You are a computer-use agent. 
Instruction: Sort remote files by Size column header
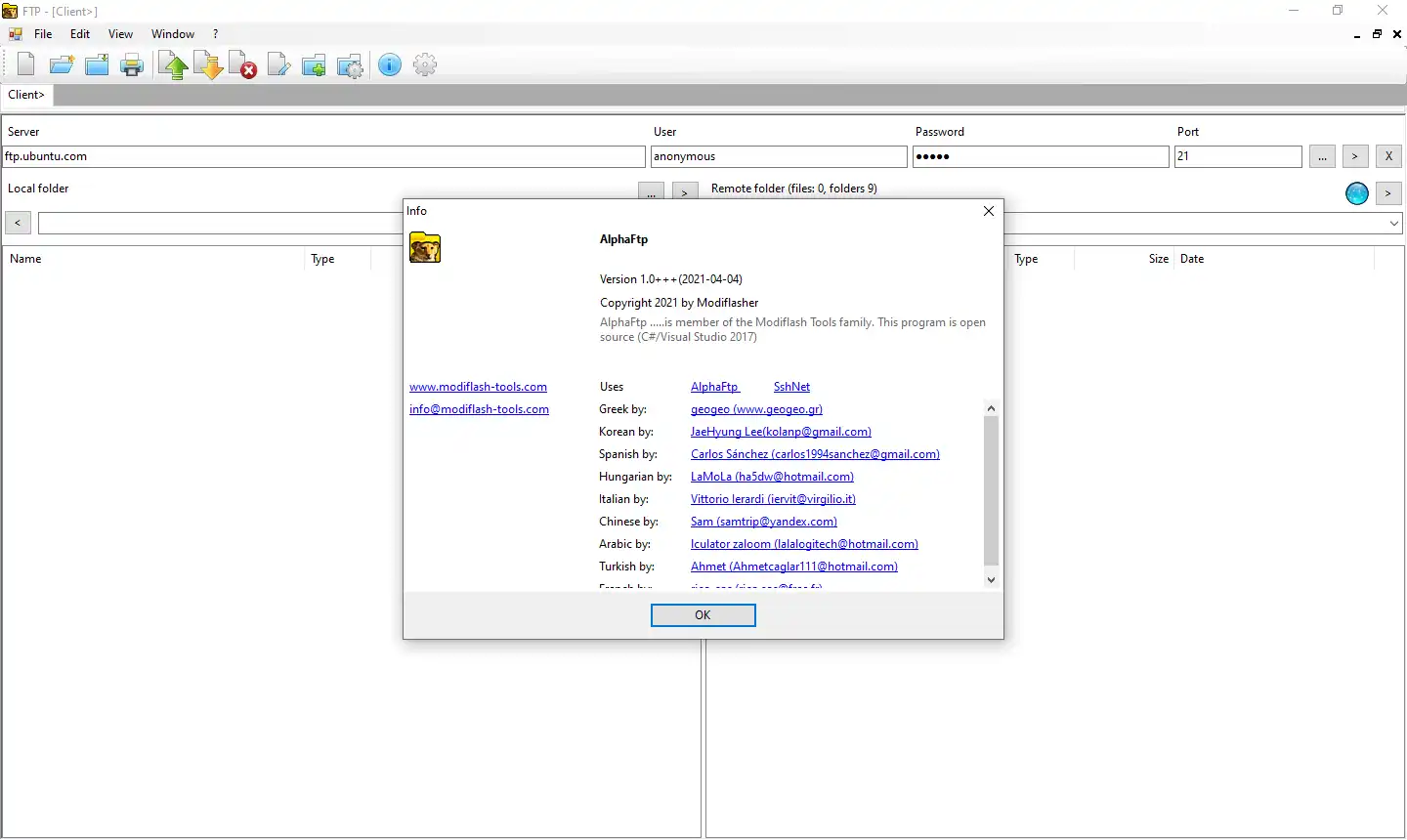click(1124, 259)
